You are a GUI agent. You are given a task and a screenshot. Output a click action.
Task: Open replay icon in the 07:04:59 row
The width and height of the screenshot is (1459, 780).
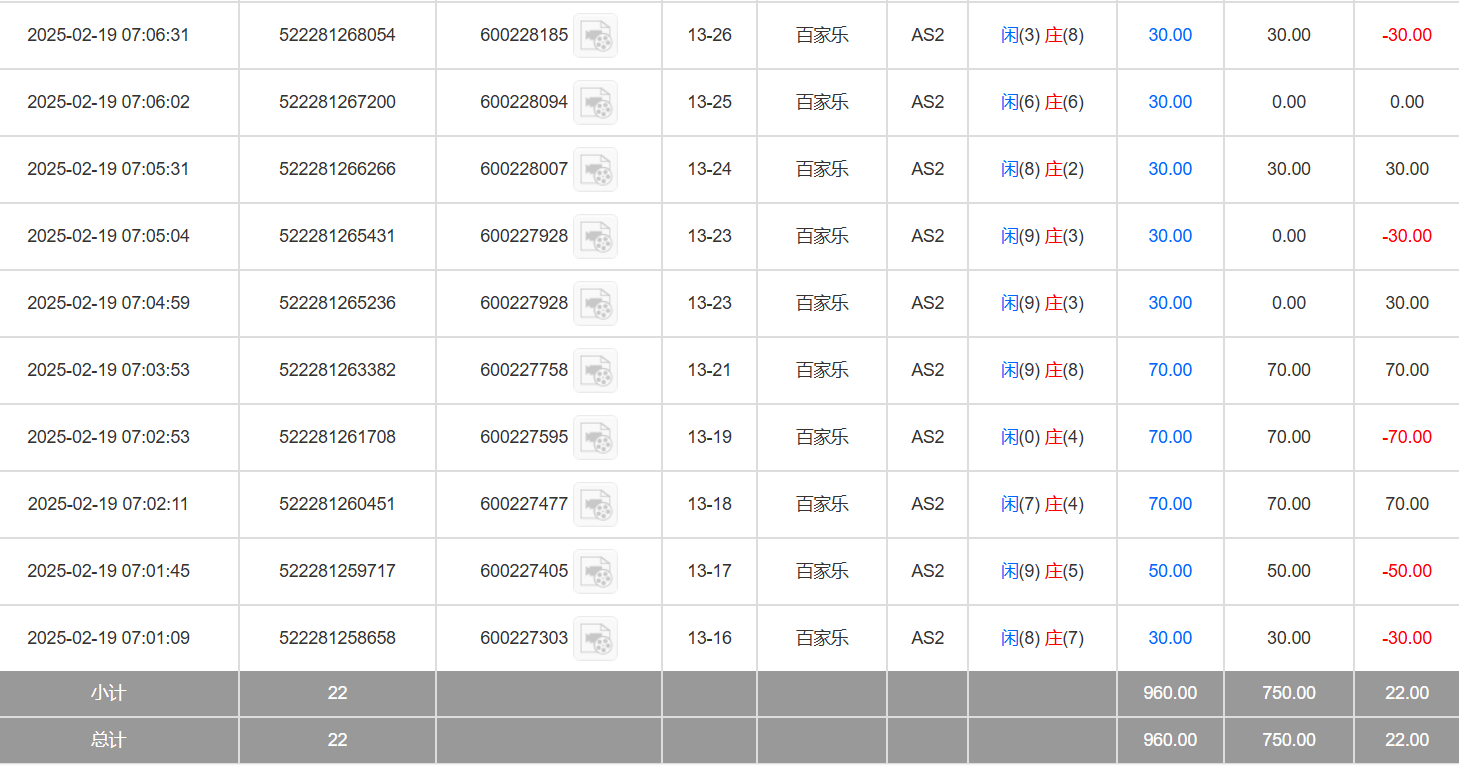(x=595, y=304)
